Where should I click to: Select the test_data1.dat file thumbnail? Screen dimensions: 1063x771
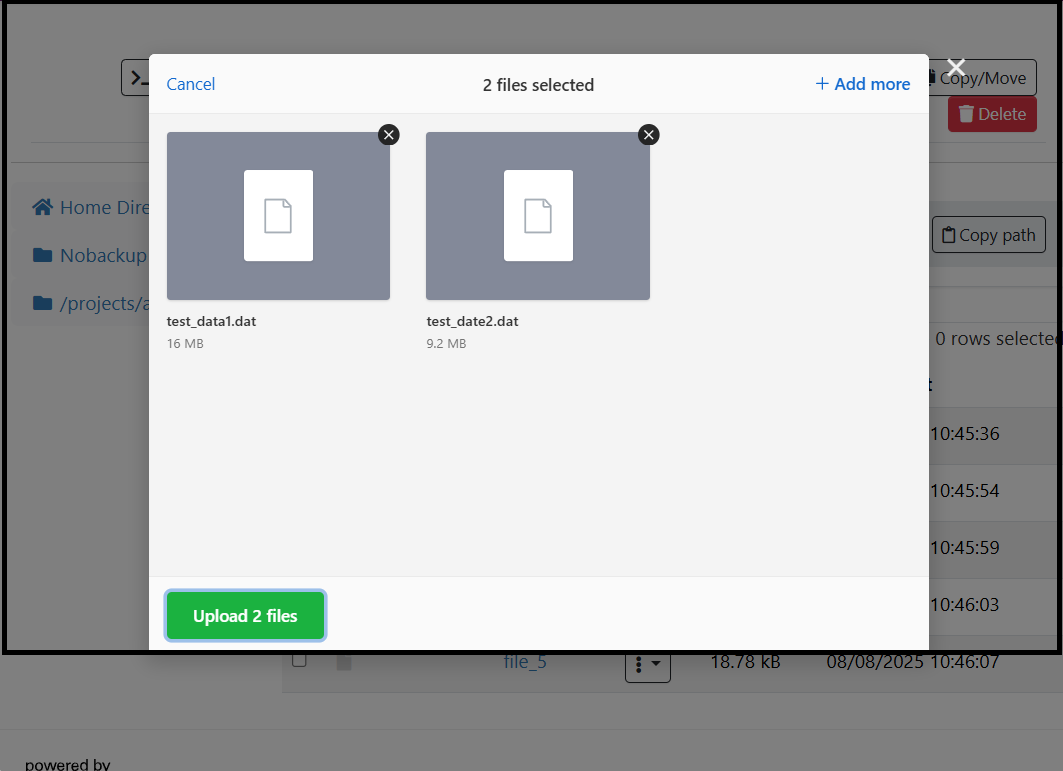pyautogui.click(x=278, y=215)
